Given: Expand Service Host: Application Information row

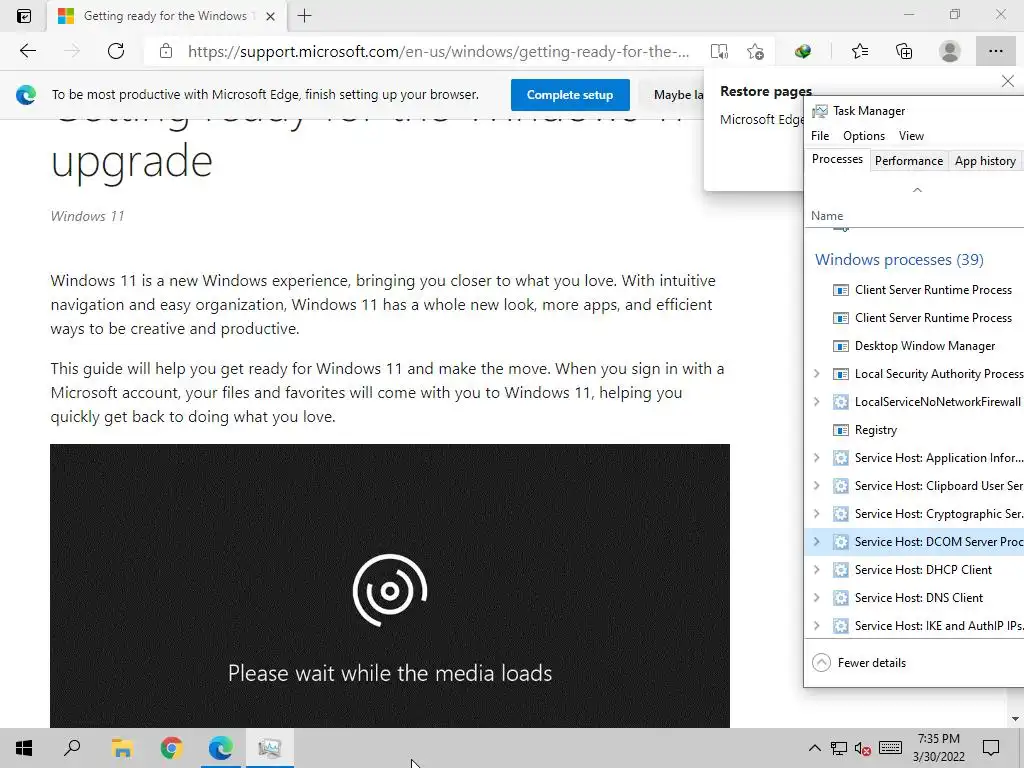Looking at the screenshot, I should [816, 458].
